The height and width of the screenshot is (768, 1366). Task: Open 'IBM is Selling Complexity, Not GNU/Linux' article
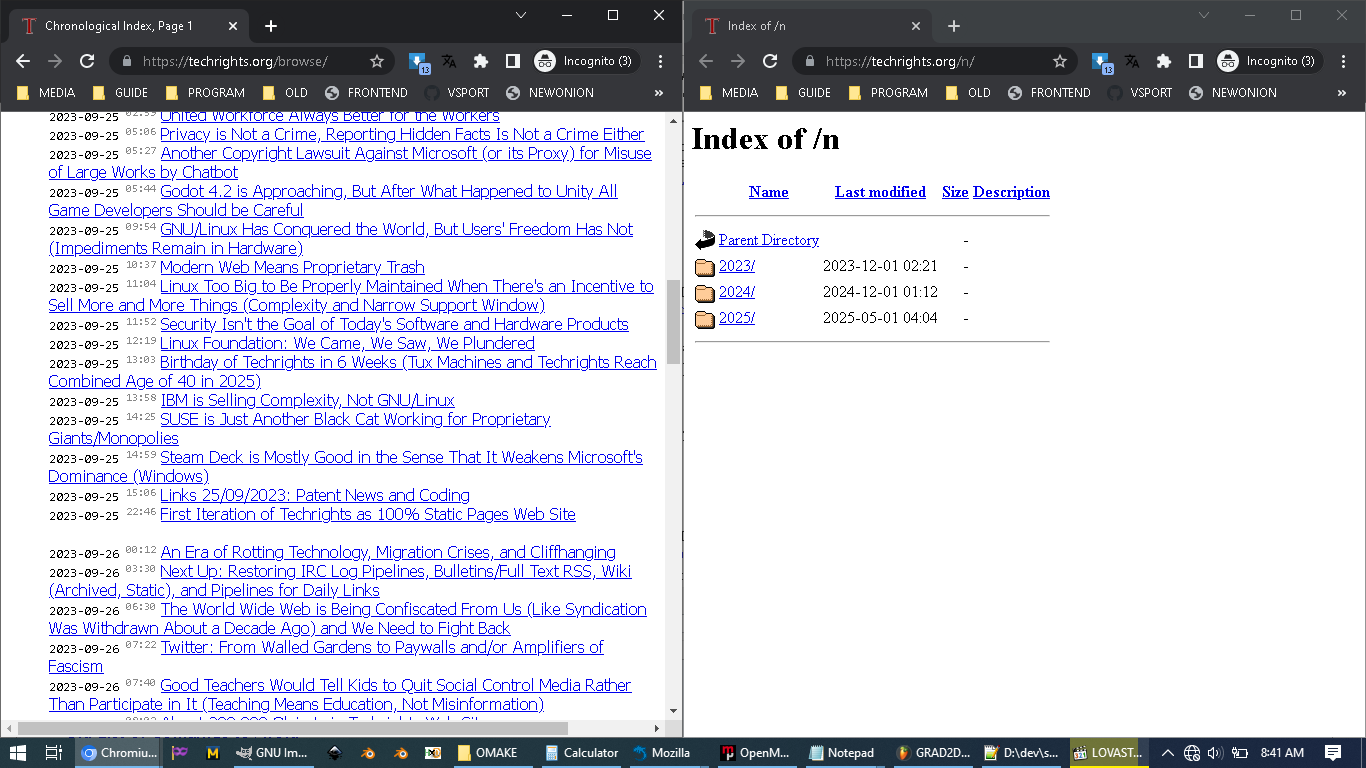(308, 400)
